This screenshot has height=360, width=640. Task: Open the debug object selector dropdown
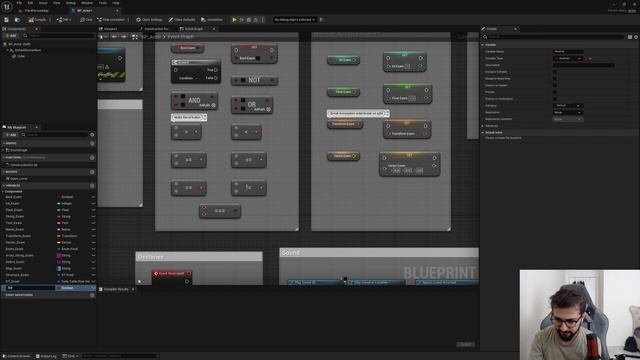point(295,20)
